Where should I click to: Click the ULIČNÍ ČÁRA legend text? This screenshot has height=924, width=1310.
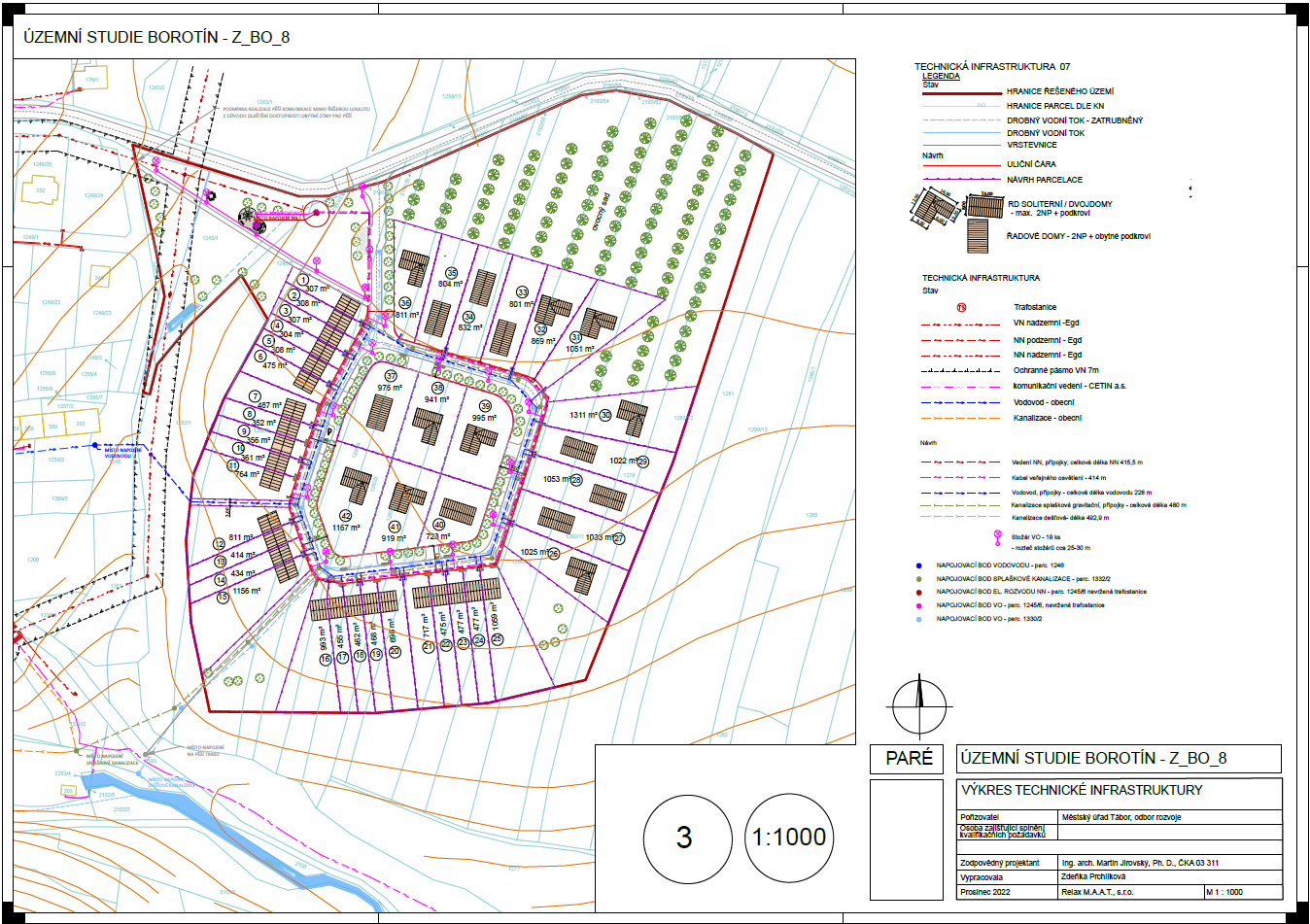coord(1031,164)
